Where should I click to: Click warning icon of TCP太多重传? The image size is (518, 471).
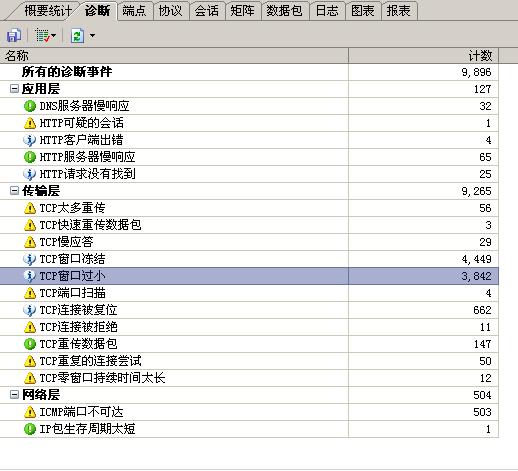(30, 208)
